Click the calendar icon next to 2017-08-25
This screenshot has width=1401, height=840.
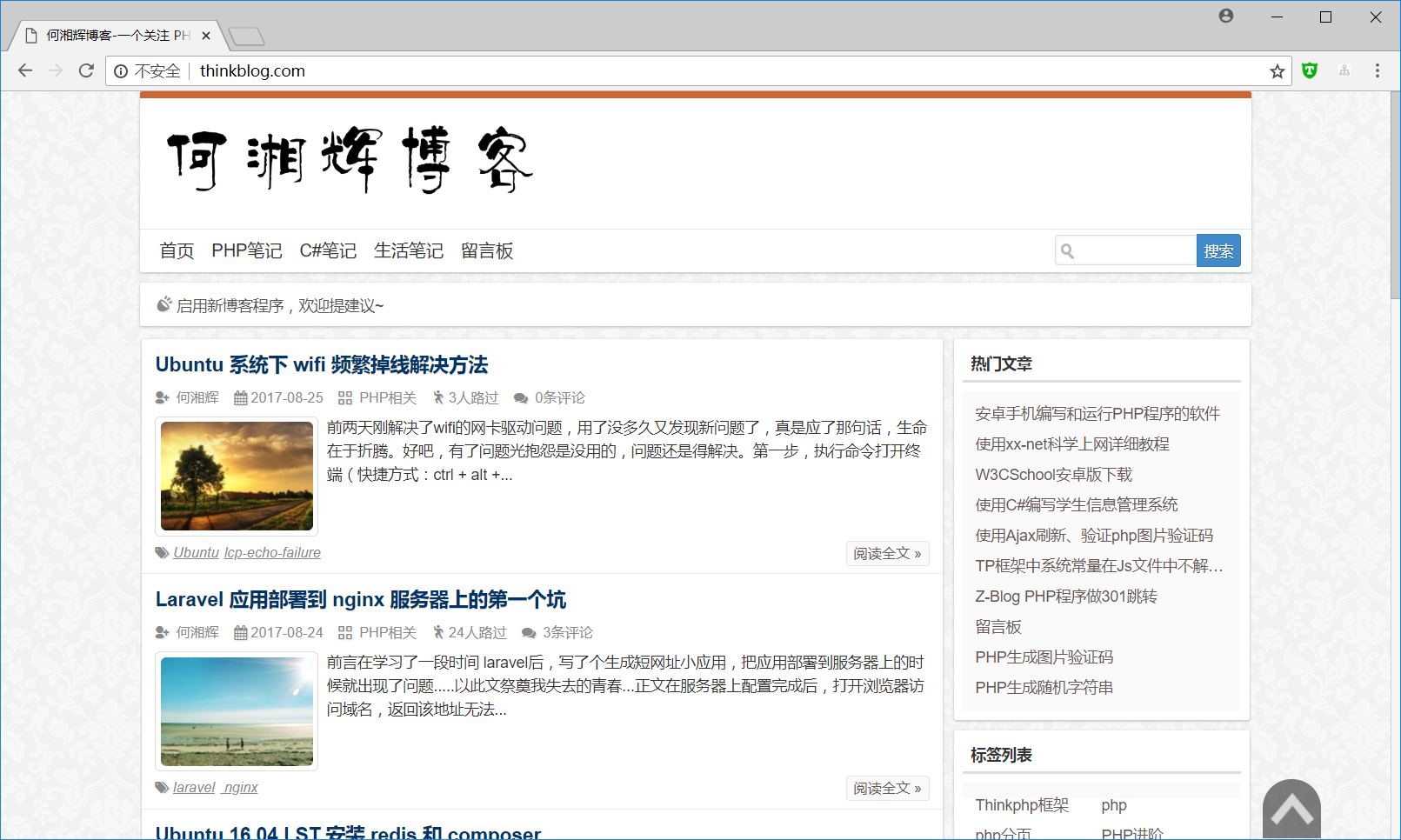point(241,397)
